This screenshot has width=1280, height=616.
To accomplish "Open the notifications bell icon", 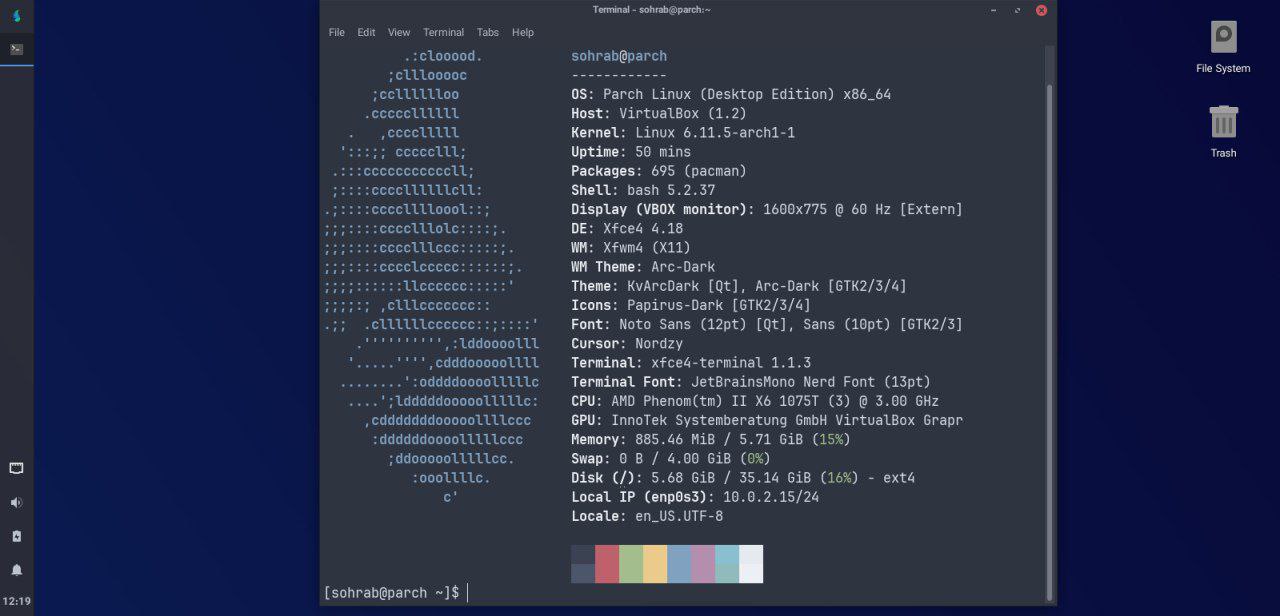I will coord(16,570).
